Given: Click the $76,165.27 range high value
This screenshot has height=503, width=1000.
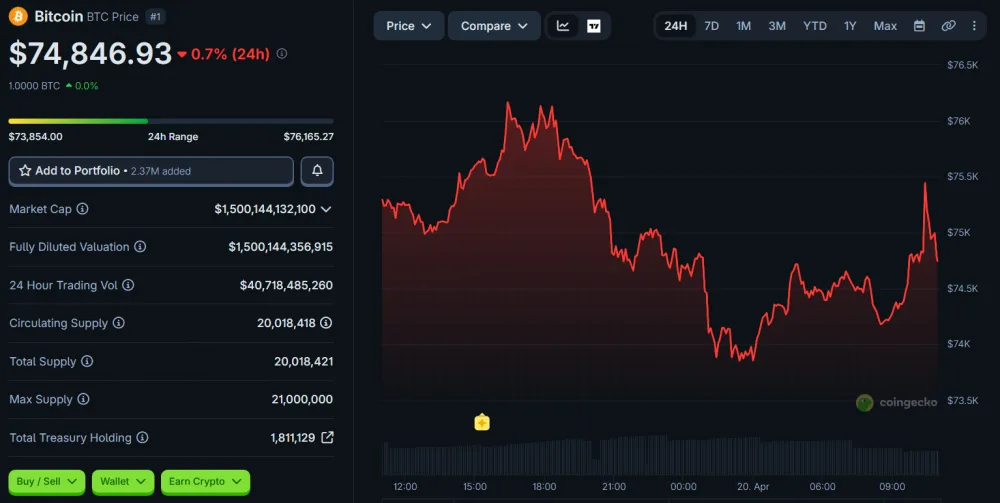Looking at the screenshot, I should tap(309, 136).
